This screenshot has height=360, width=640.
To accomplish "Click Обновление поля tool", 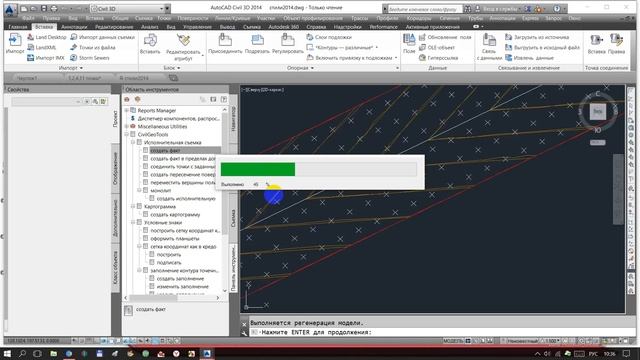I will [x=445, y=37].
